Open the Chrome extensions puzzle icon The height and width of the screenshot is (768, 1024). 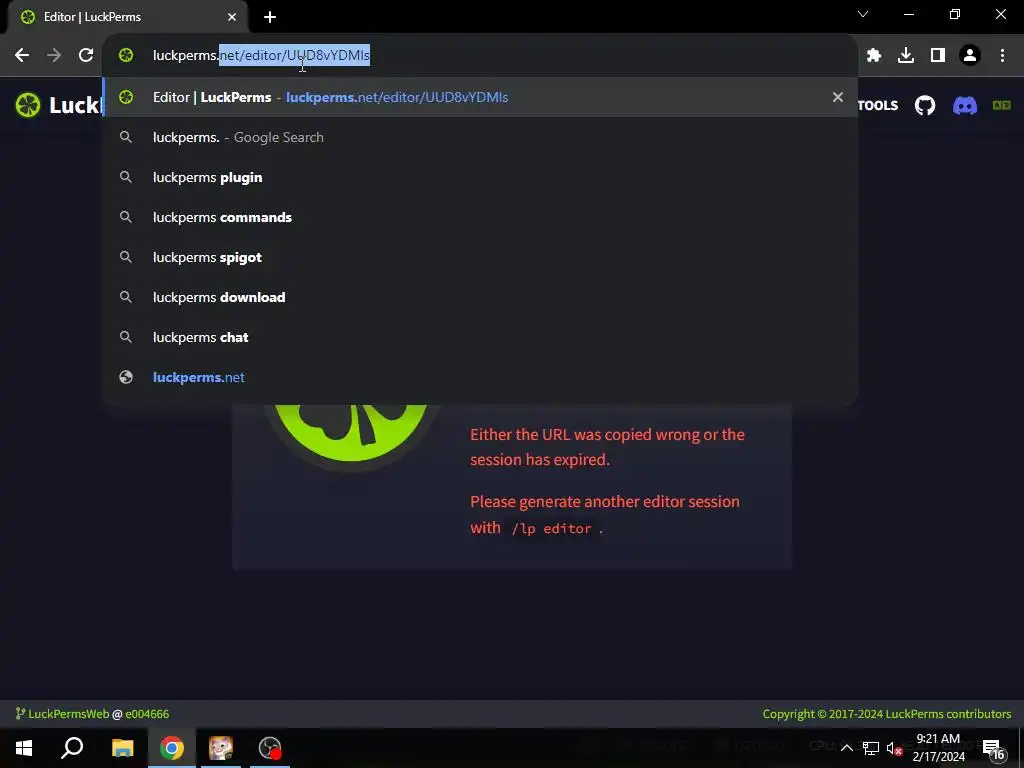tap(874, 56)
